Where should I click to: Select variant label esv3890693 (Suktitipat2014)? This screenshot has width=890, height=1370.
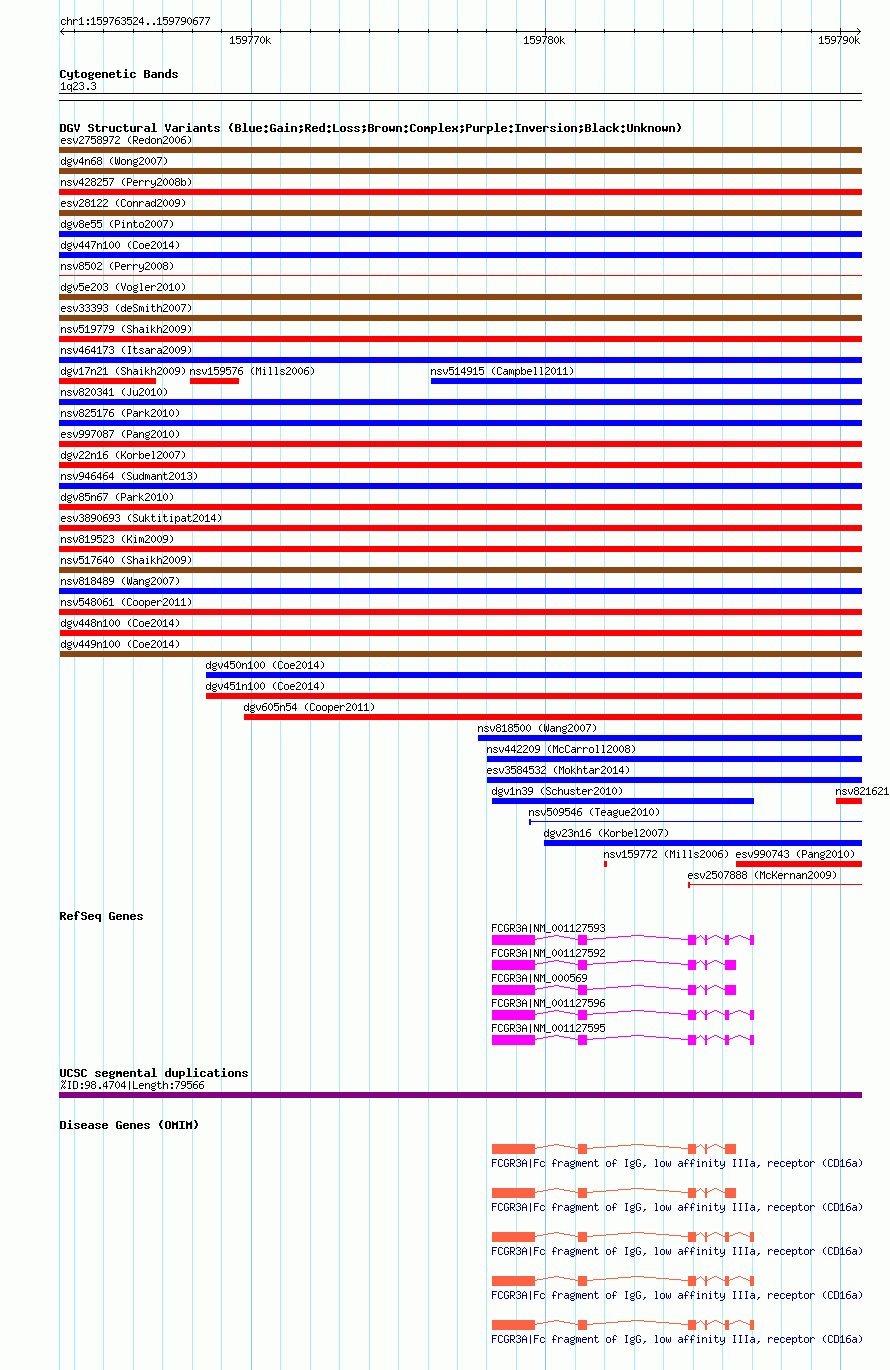141,518
